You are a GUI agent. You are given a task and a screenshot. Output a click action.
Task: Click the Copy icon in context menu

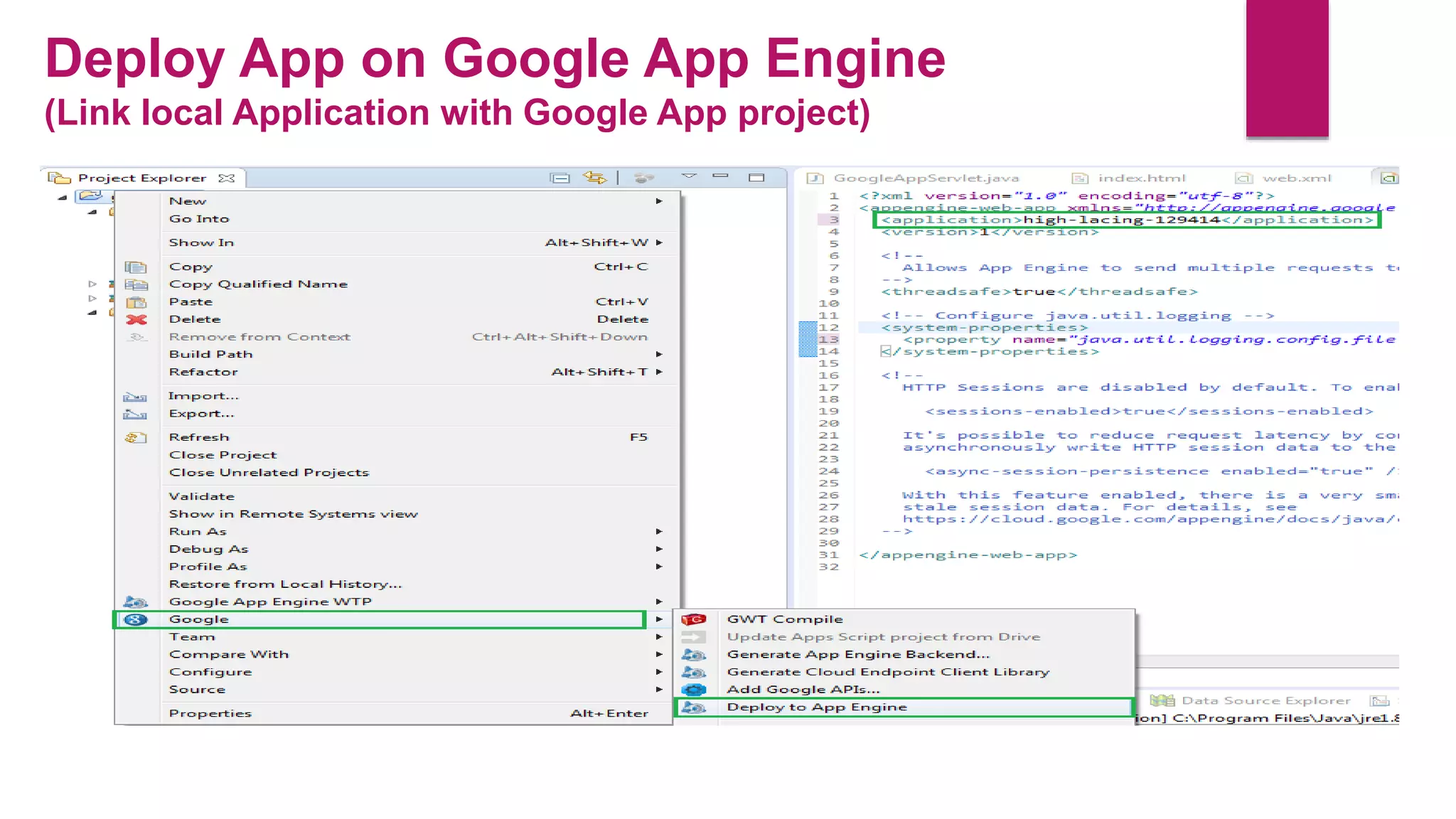(136, 267)
